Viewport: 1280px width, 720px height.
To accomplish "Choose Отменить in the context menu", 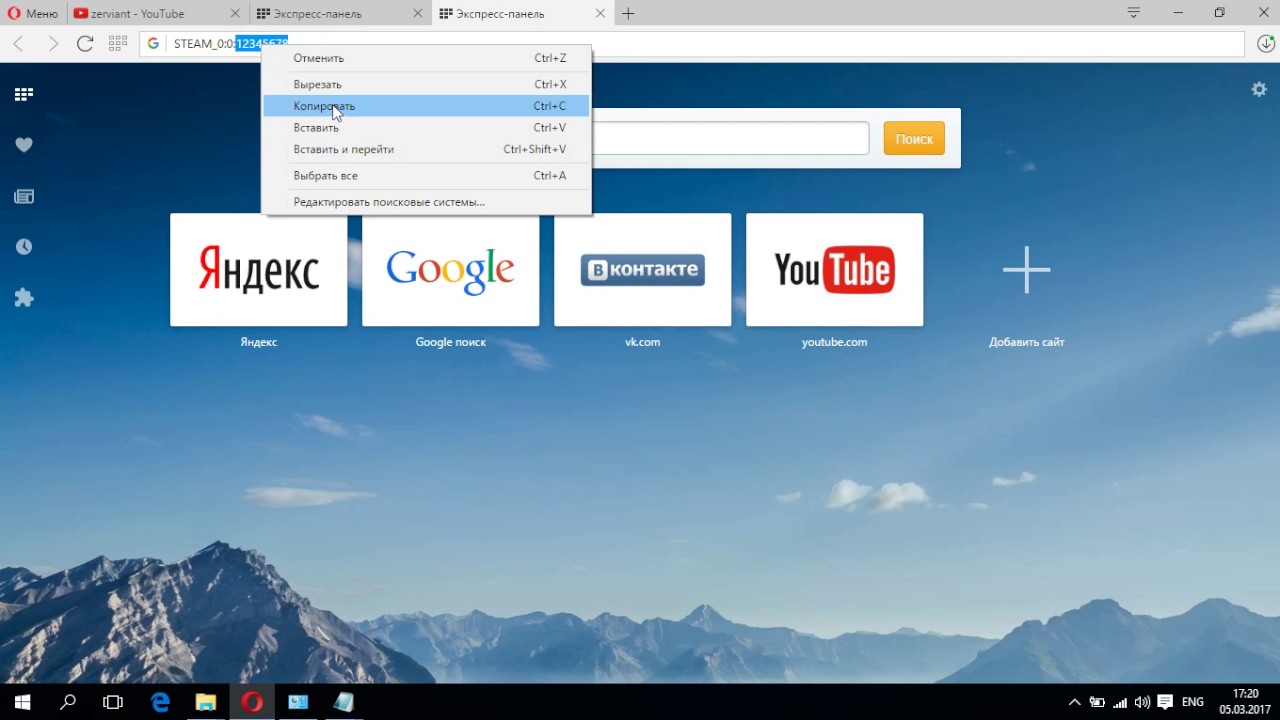I will 427,58.
